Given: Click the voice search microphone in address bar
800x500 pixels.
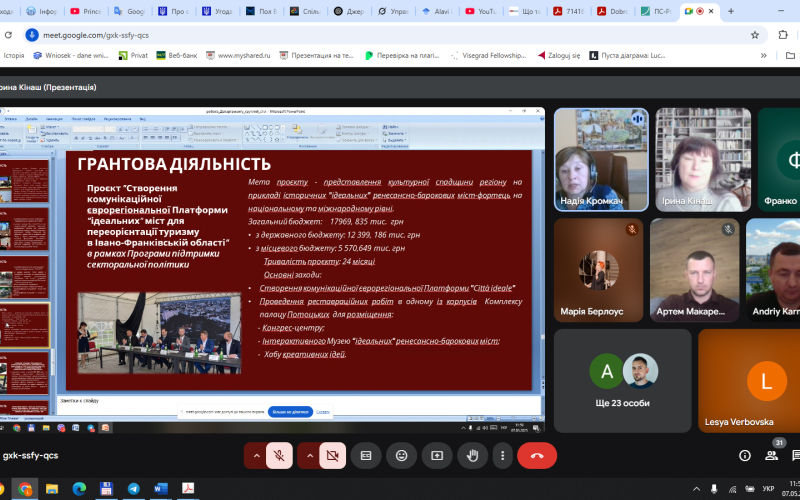Looking at the screenshot, I should (x=32, y=35).
